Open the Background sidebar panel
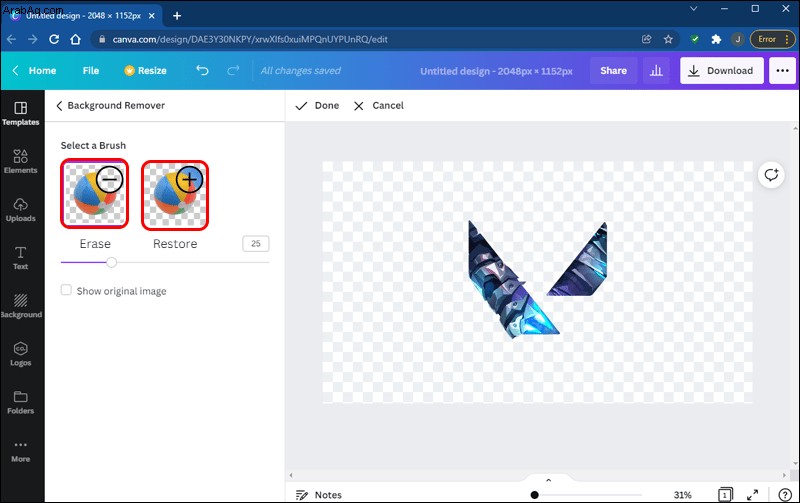This screenshot has width=800, height=503. [x=20, y=306]
